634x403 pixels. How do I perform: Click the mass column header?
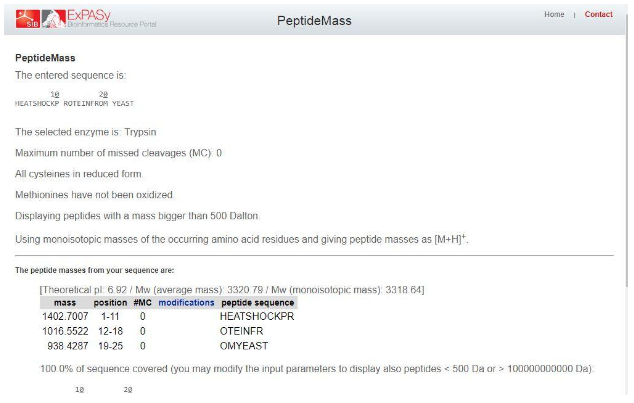click(x=65, y=303)
